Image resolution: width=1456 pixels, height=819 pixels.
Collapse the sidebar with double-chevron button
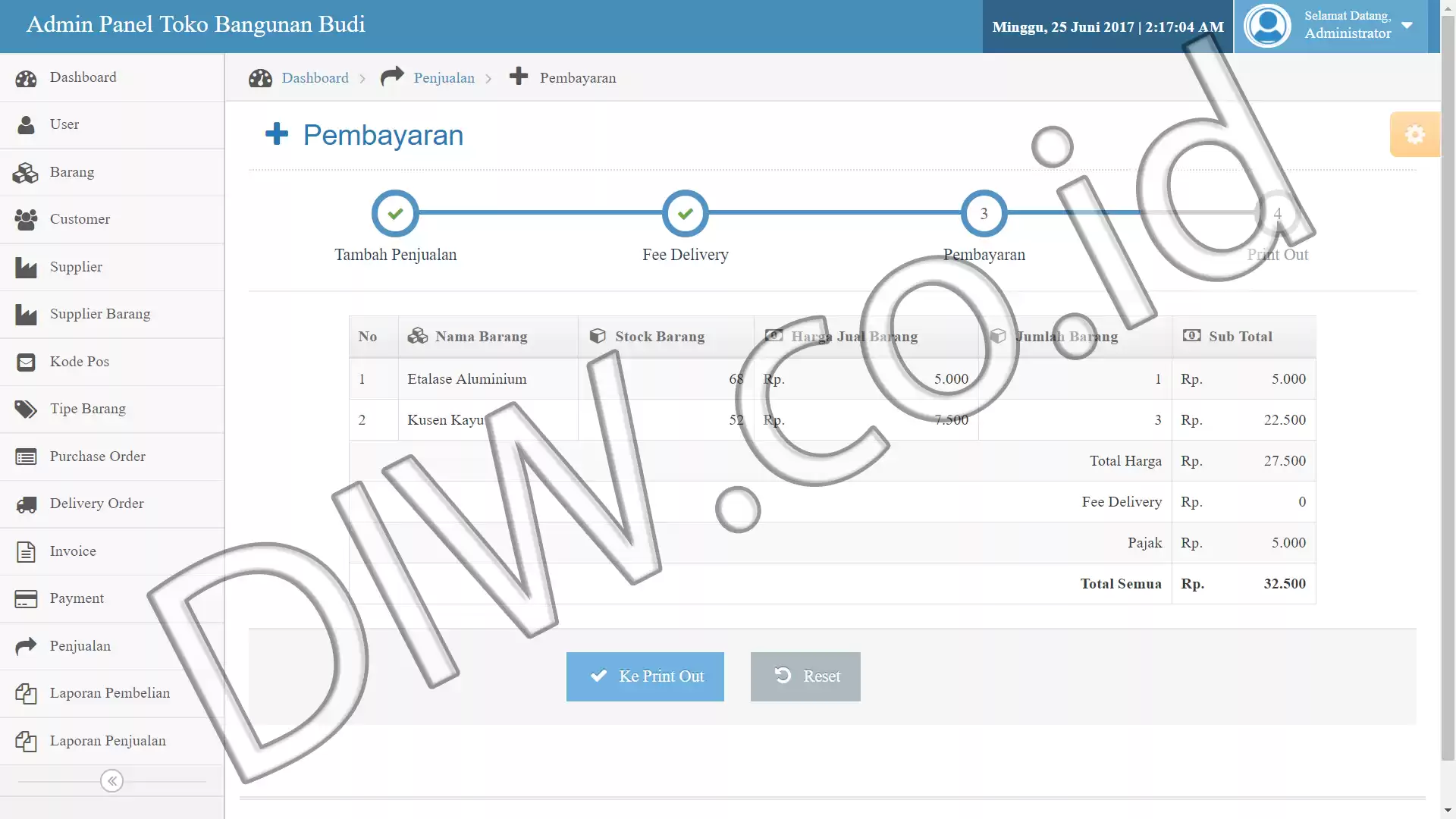(111, 781)
